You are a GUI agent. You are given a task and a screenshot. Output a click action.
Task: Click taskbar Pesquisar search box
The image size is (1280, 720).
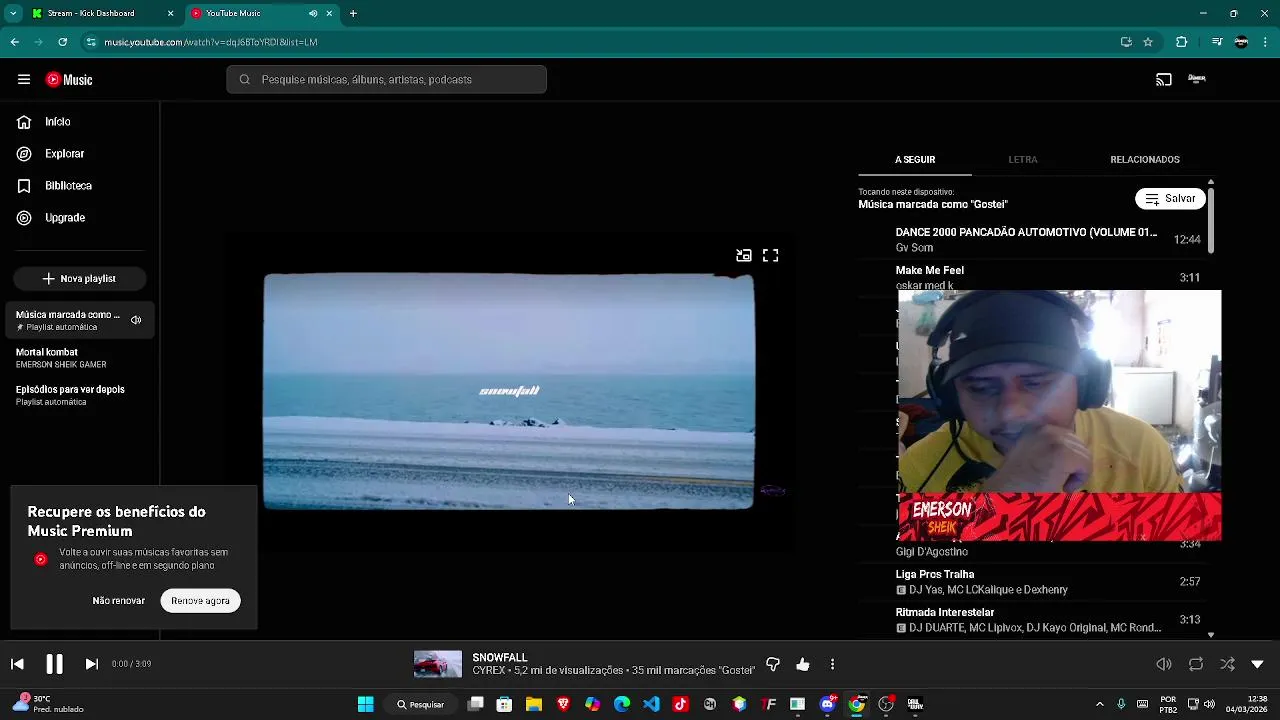click(x=420, y=705)
